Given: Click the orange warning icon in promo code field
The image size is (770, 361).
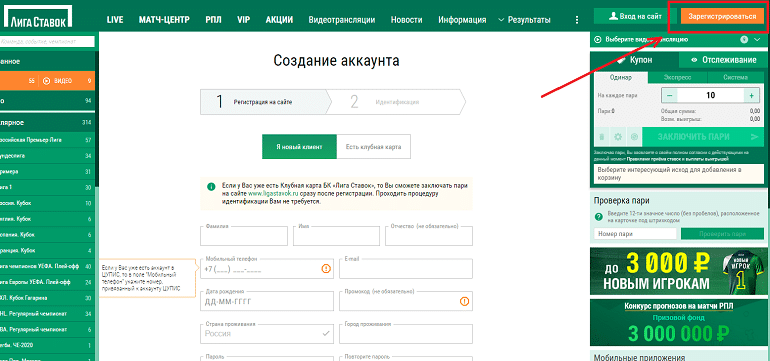Looking at the screenshot, I should point(465,301).
